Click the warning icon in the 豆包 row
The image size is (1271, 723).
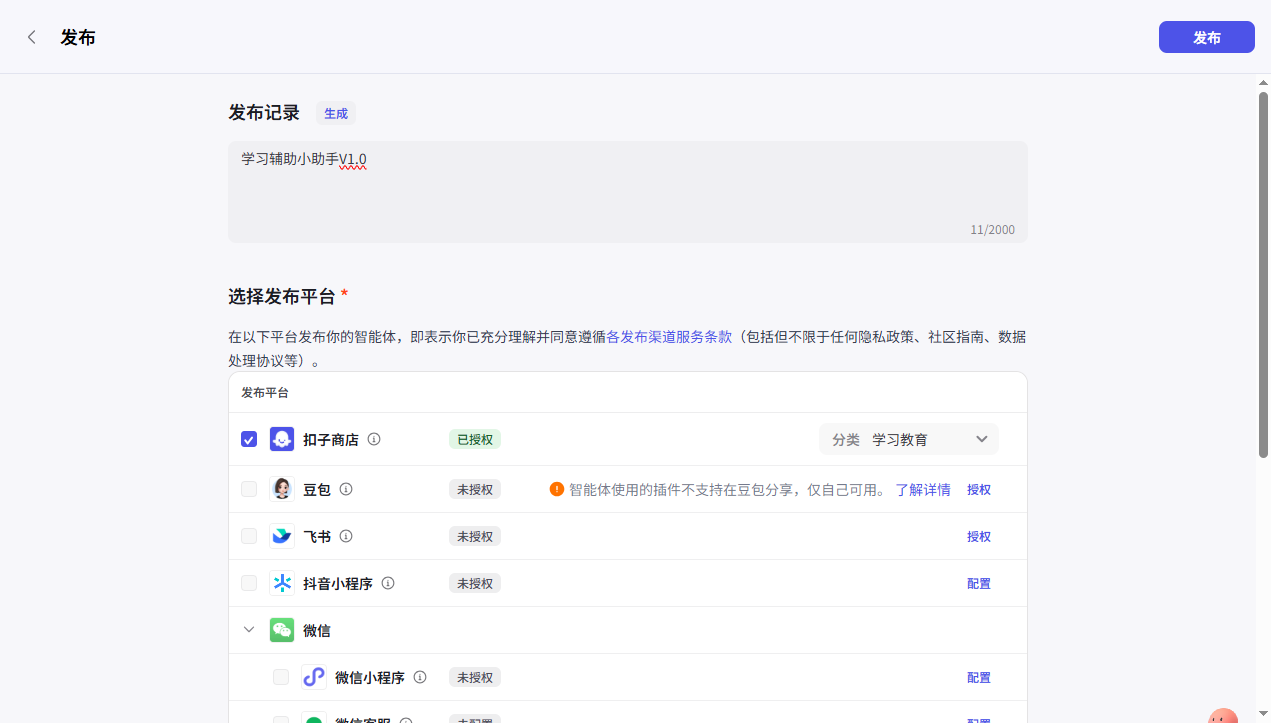pyautogui.click(x=557, y=489)
